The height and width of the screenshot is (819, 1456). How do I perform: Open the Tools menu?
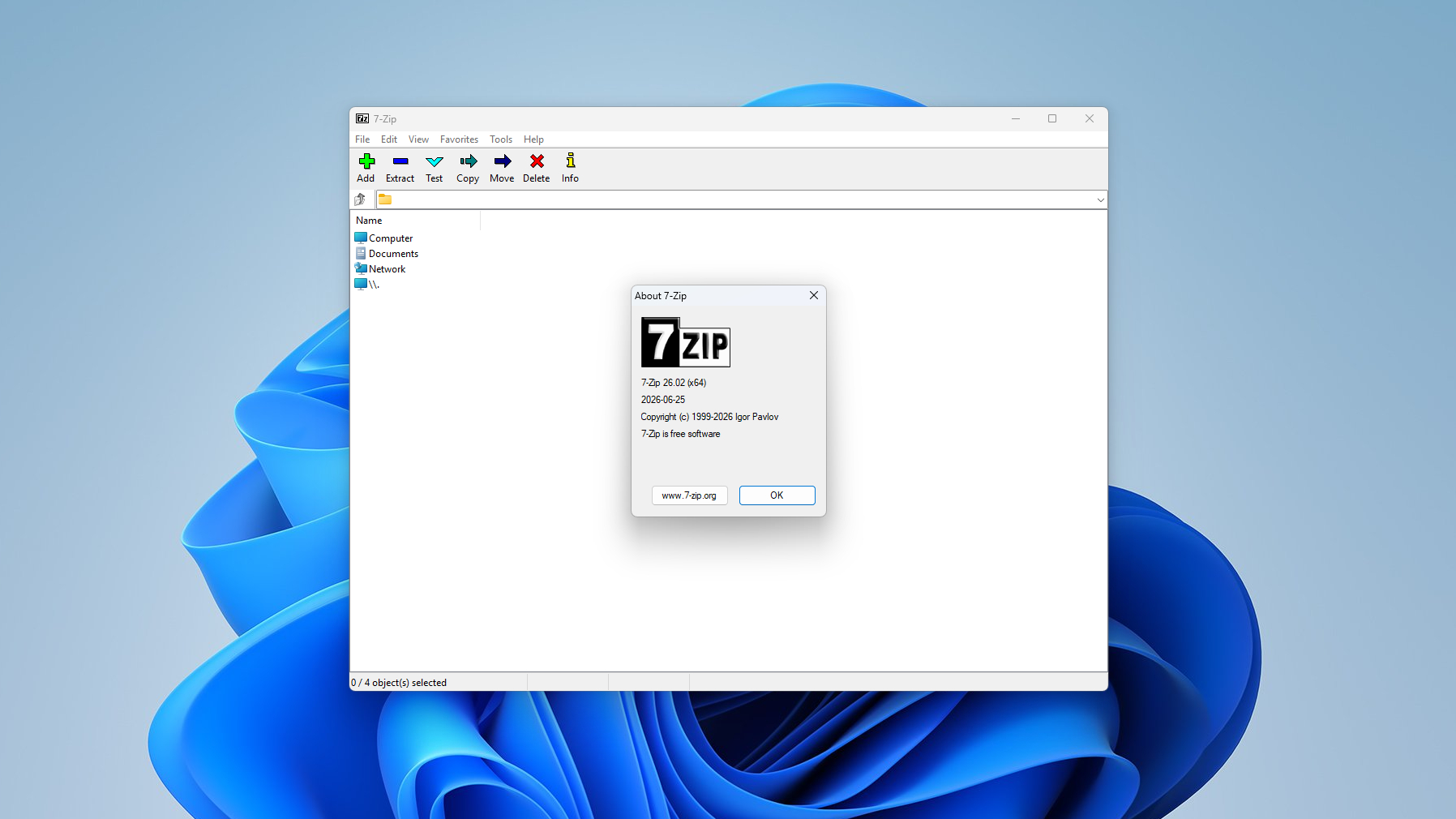[x=501, y=139]
